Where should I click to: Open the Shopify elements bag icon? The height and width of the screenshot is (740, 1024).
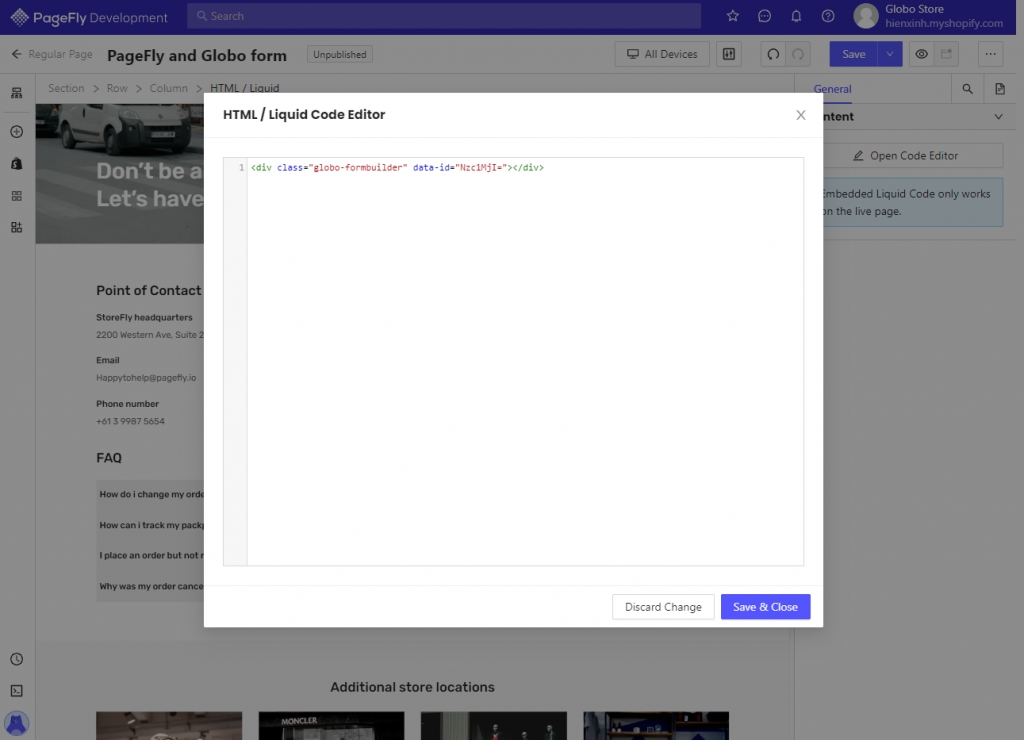coord(16,163)
